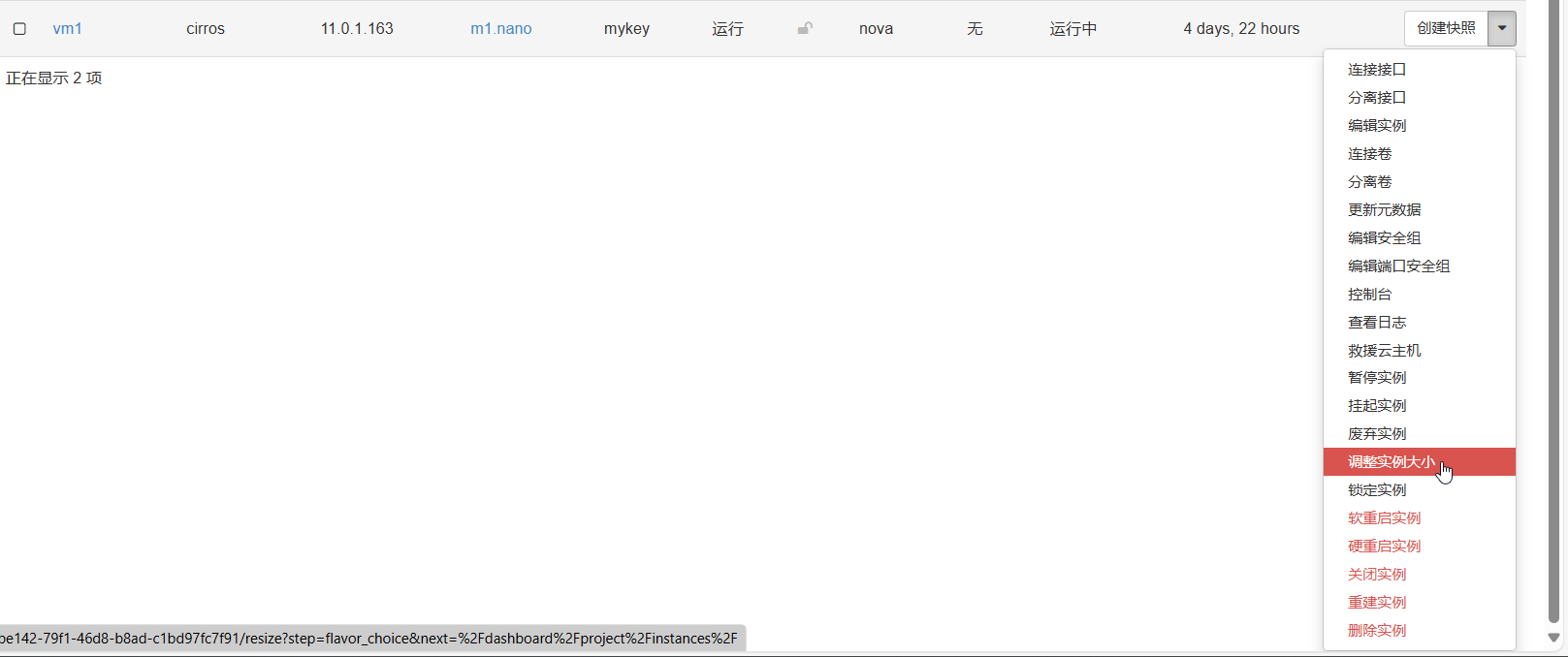Click the 正在显示 2 项 footer text
1568x657 pixels.
click(53, 78)
